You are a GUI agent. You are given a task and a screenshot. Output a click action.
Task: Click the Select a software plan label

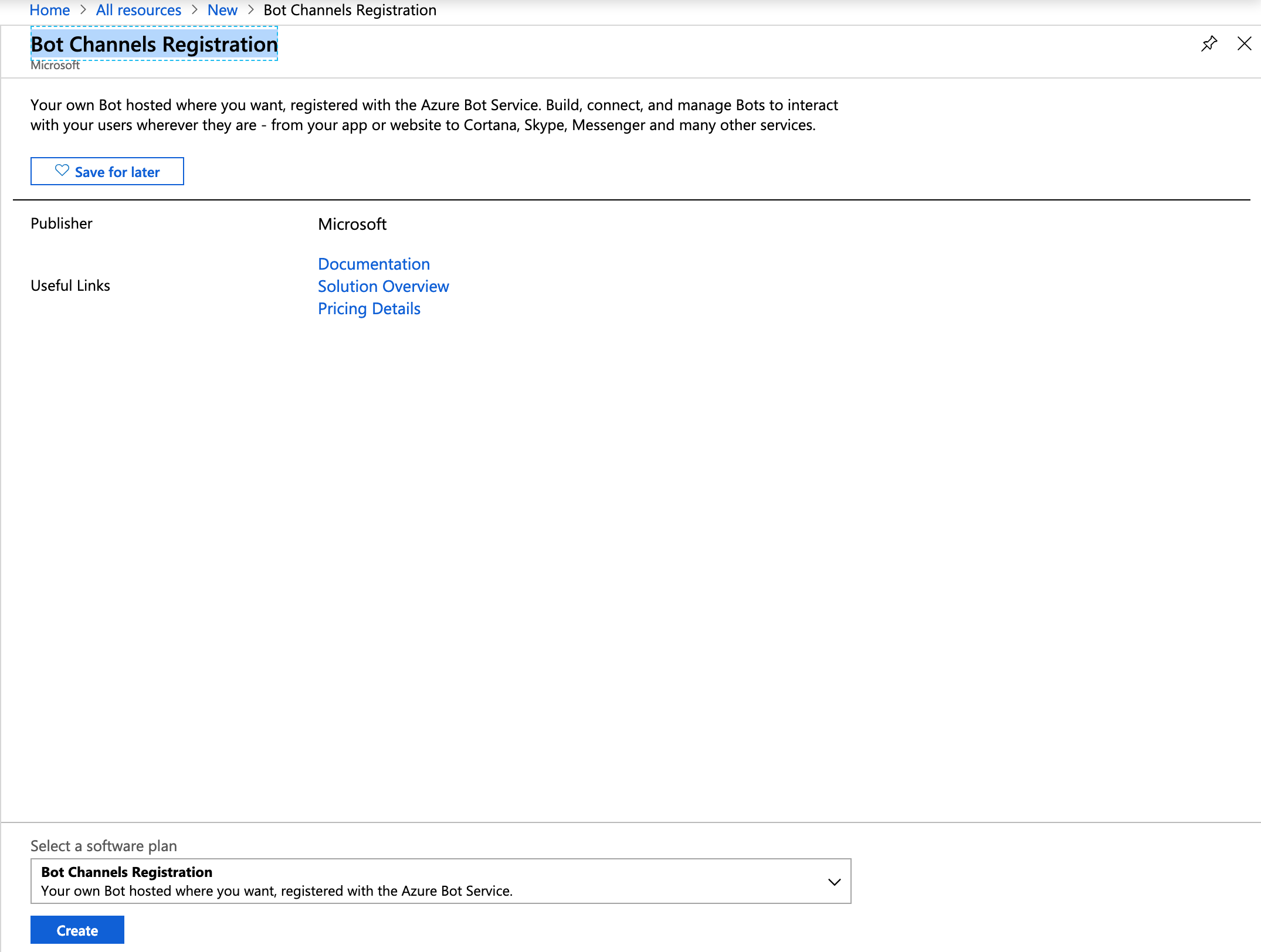point(104,846)
